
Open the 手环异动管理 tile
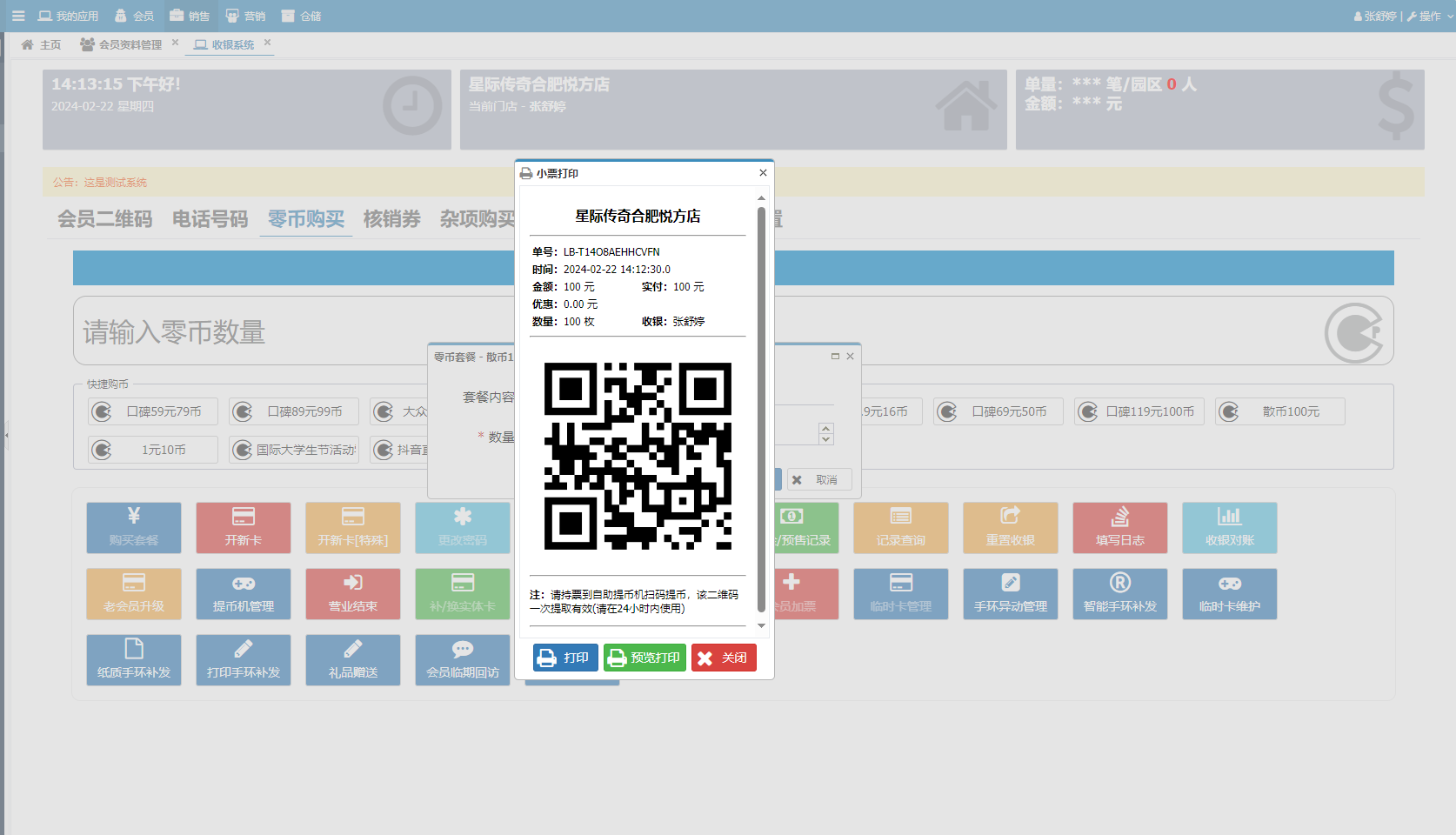[x=1011, y=594]
